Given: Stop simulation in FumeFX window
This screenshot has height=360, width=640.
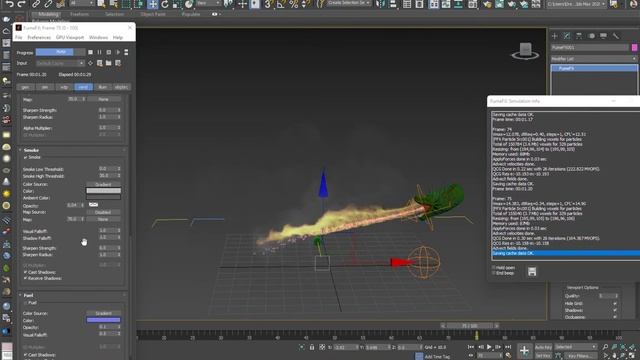Looking at the screenshot, I should tap(90, 52).
